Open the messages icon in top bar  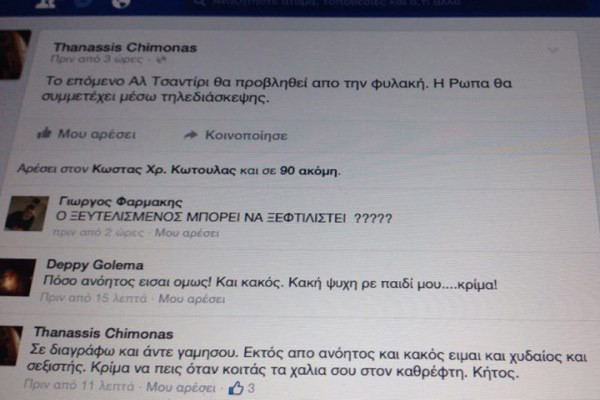coord(83,3)
